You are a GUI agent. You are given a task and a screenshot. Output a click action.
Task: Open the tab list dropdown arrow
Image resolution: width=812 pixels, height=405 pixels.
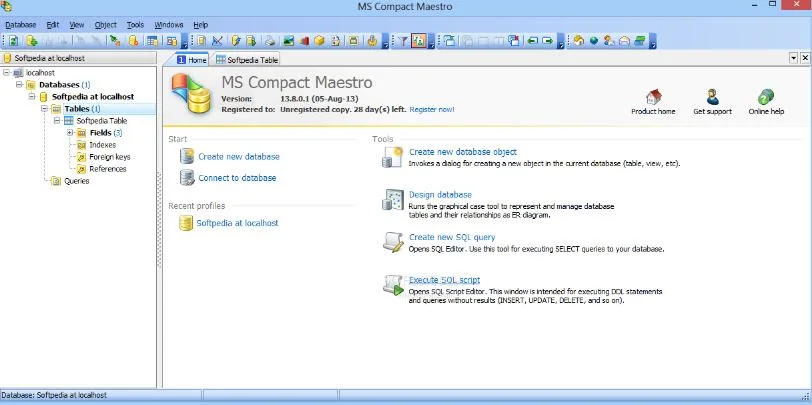(x=794, y=58)
